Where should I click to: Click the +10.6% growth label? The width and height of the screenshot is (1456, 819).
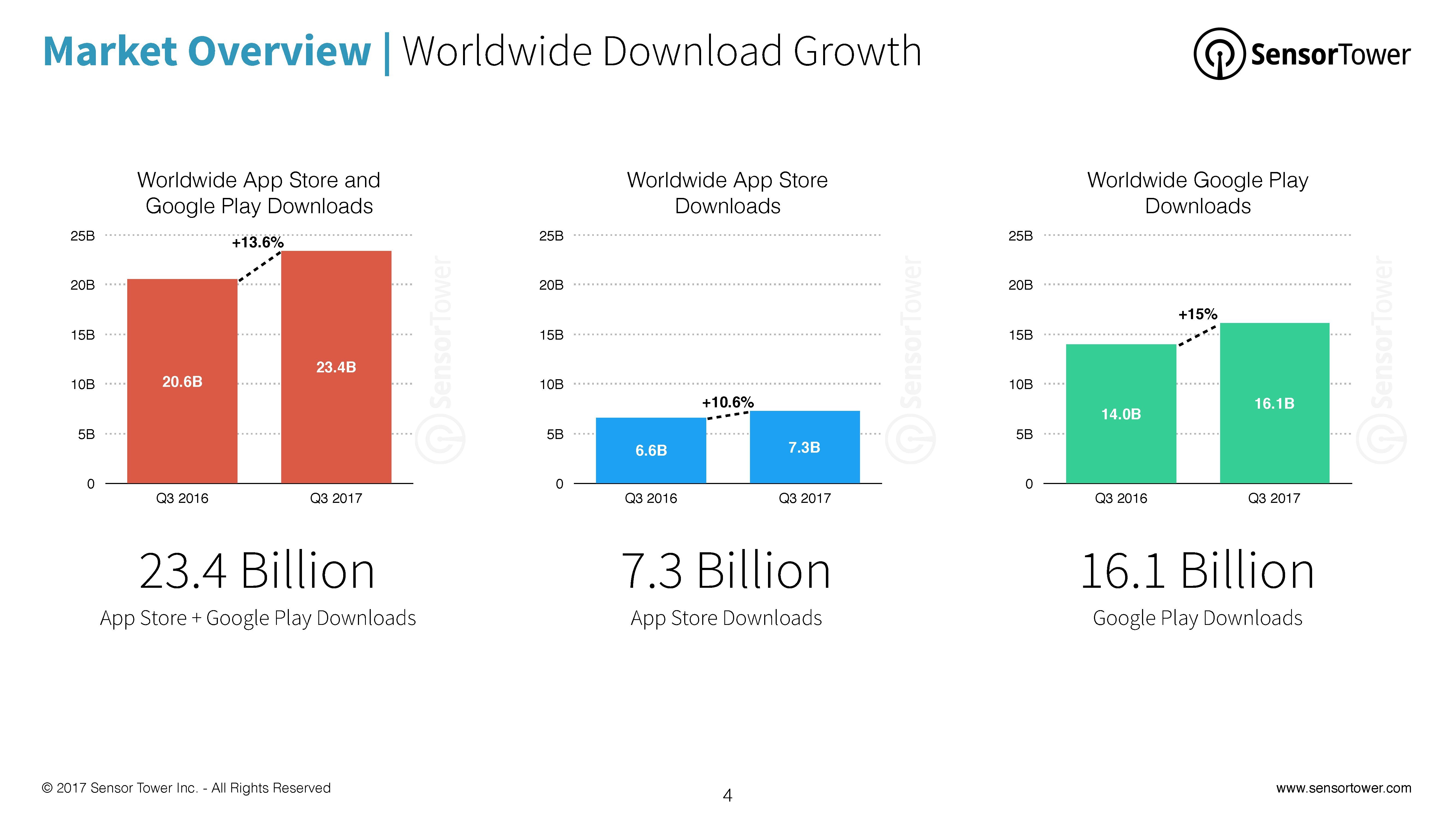click(x=727, y=402)
